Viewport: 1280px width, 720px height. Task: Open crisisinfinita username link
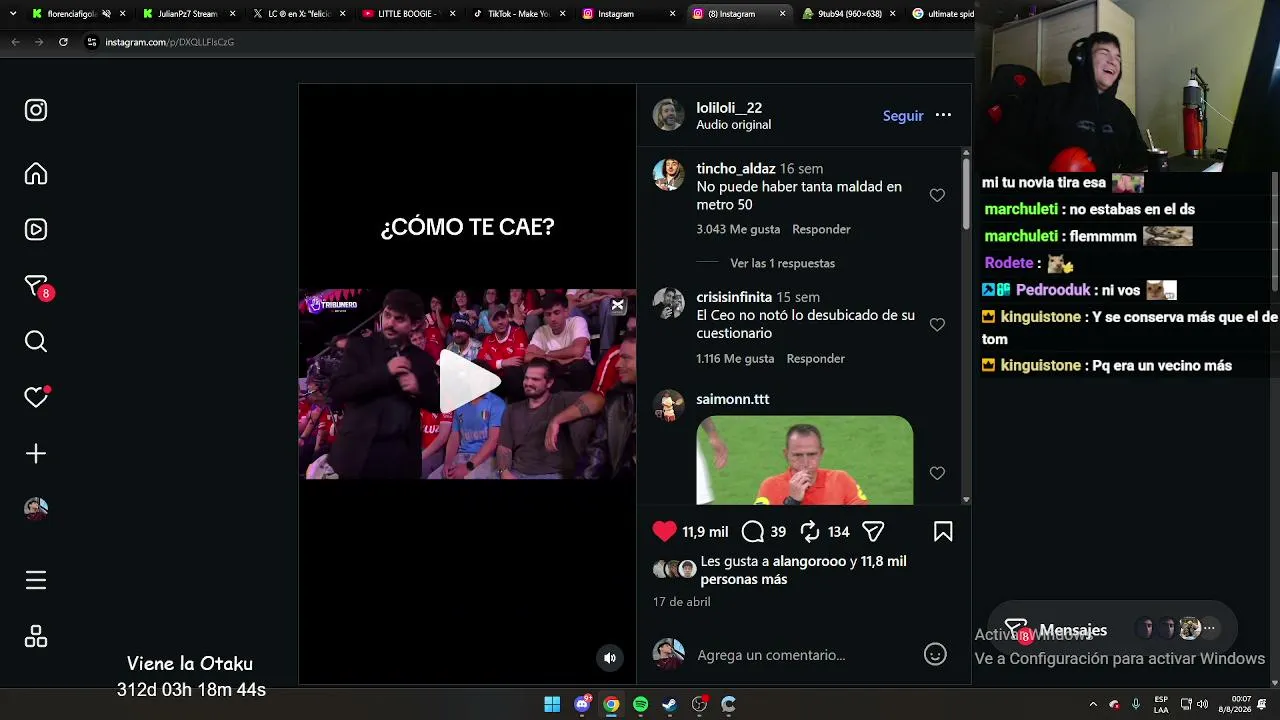click(734, 297)
